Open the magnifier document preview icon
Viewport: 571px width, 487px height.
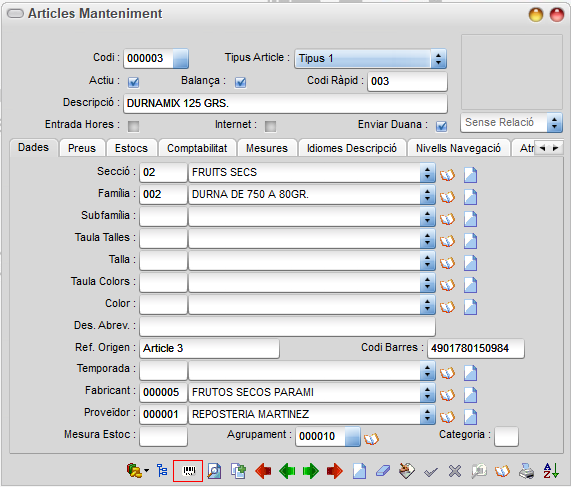click(214, 471)
